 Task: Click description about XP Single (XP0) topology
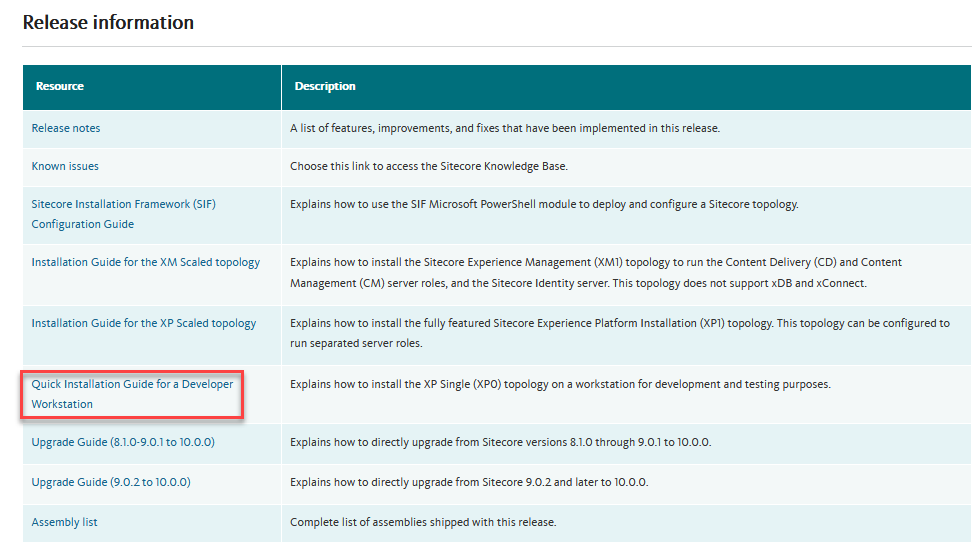click(x=560, y=384)
